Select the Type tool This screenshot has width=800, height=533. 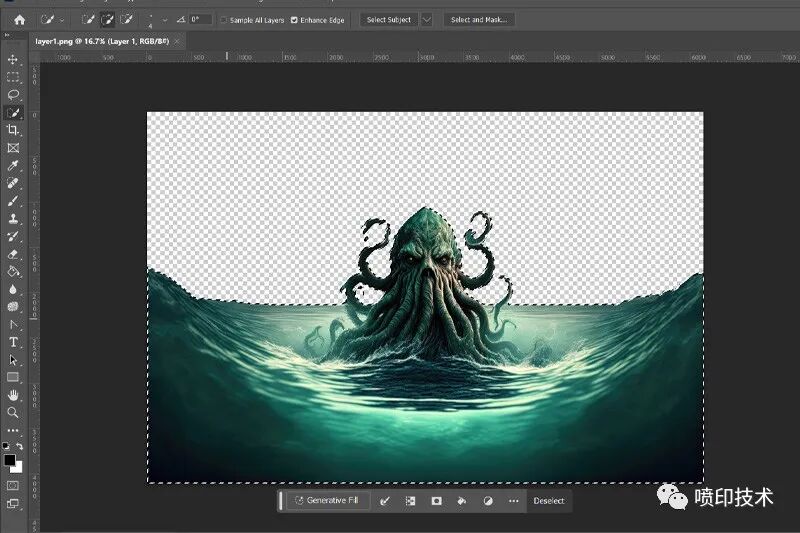tap(13, 342)
